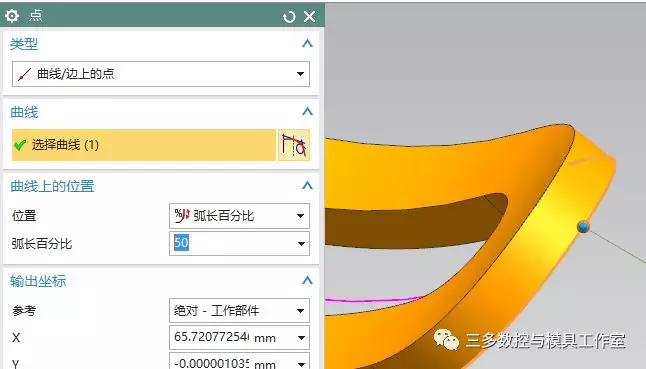Image resolution: width=646 pixels, height=369 pixels.
Task: Open the X coordinate options arrow
Action: coord(301,338)
